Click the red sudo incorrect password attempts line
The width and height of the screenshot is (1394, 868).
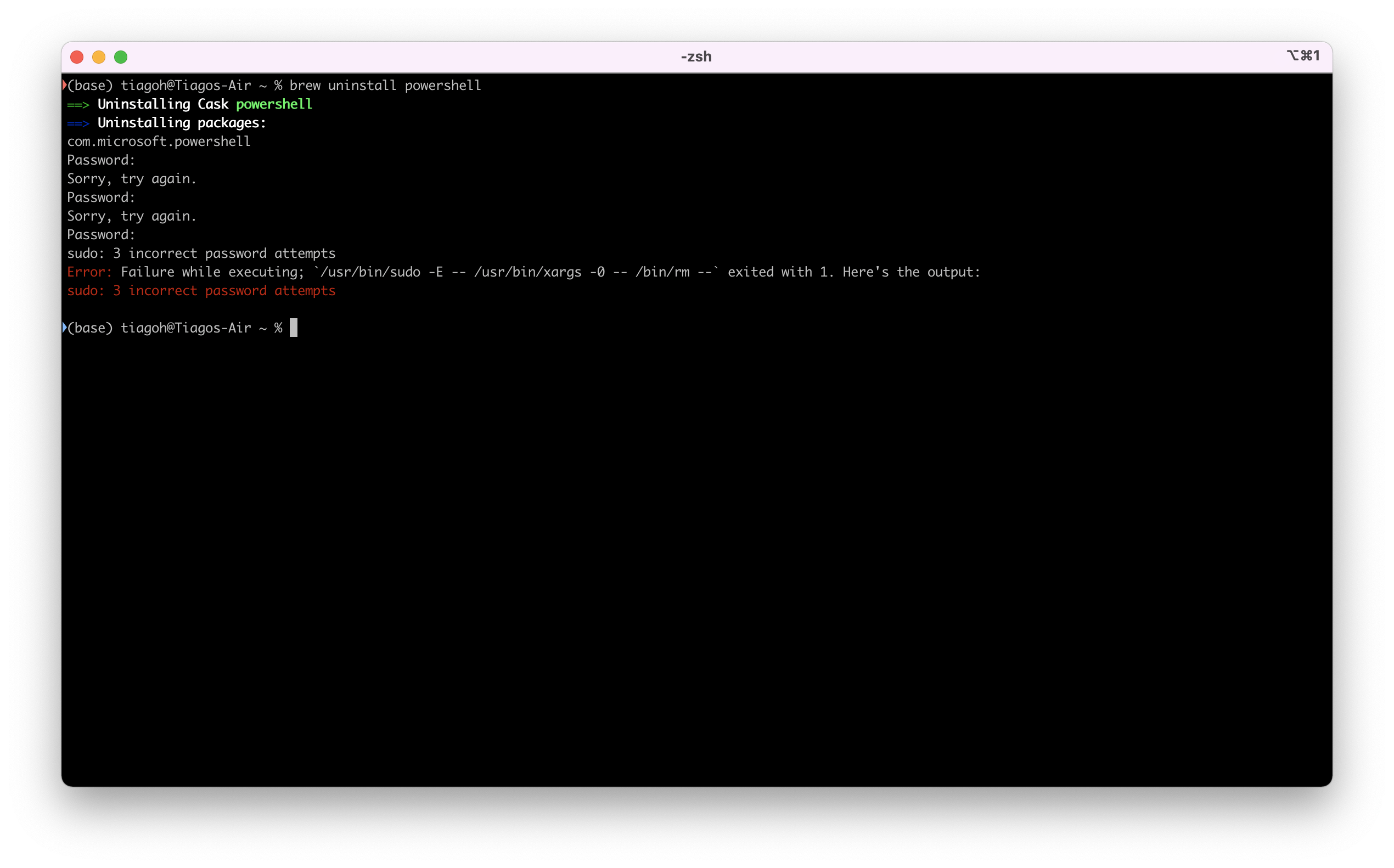201,290
